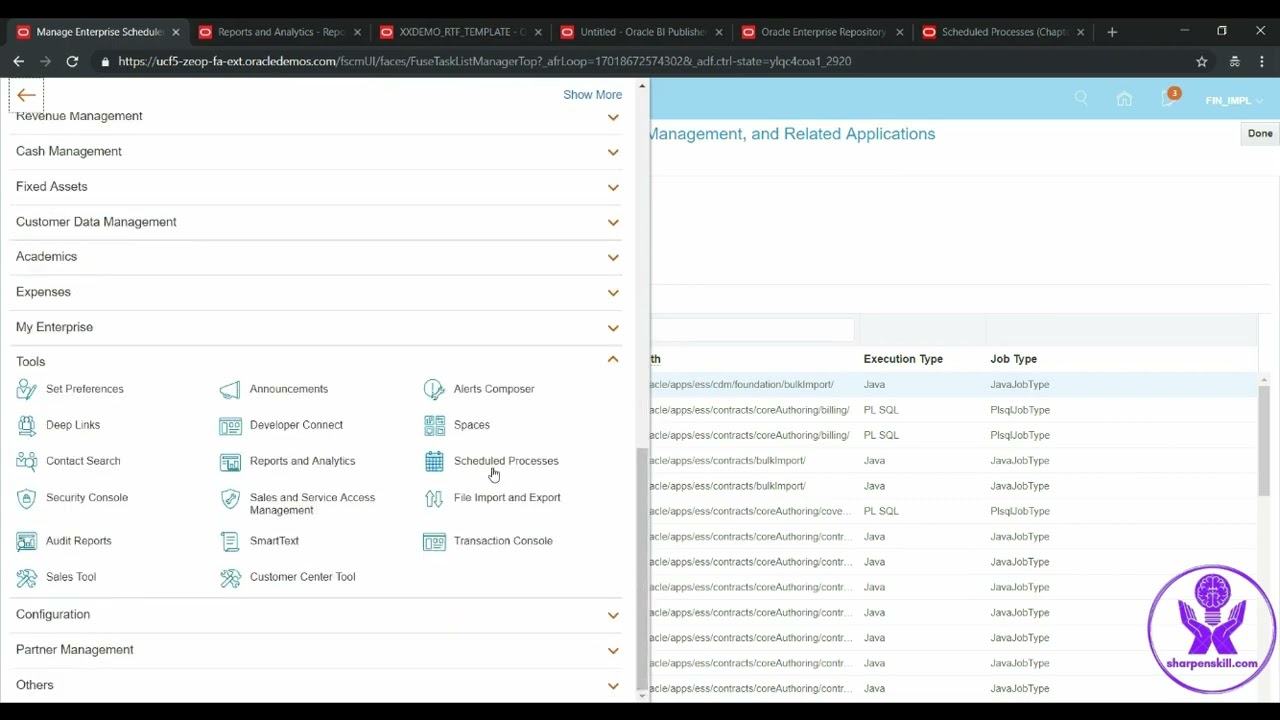This screenshot has height=720, width=1280.
Task: Expand the Customer Data Management section
Action: point(613,222)
